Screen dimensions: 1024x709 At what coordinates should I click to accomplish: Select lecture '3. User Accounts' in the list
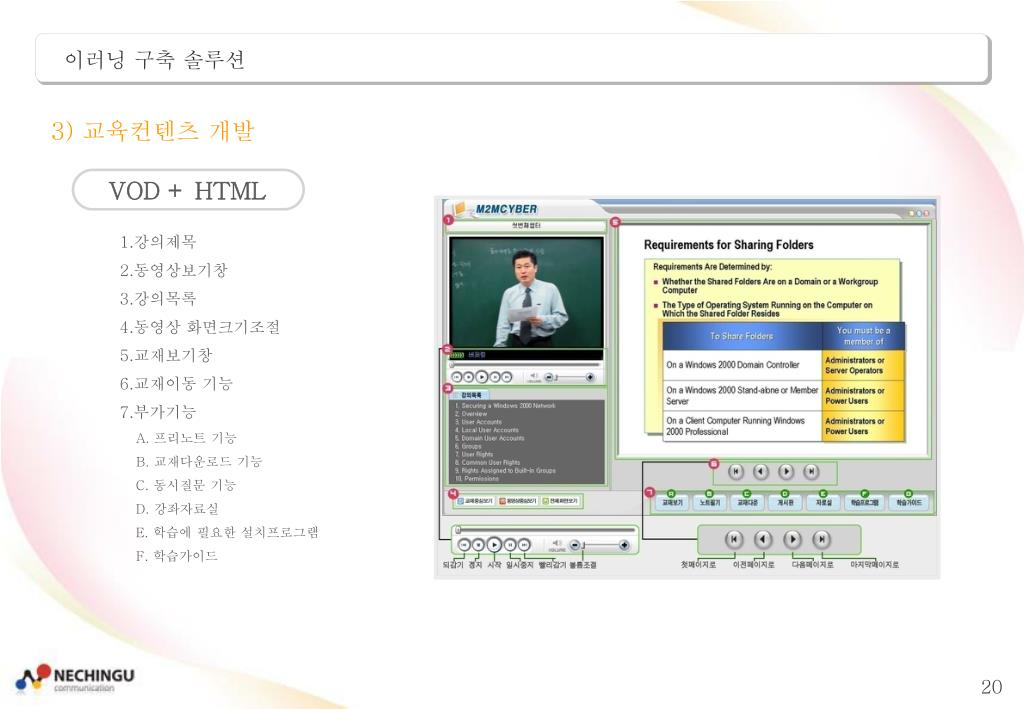[x=478, y=422]
